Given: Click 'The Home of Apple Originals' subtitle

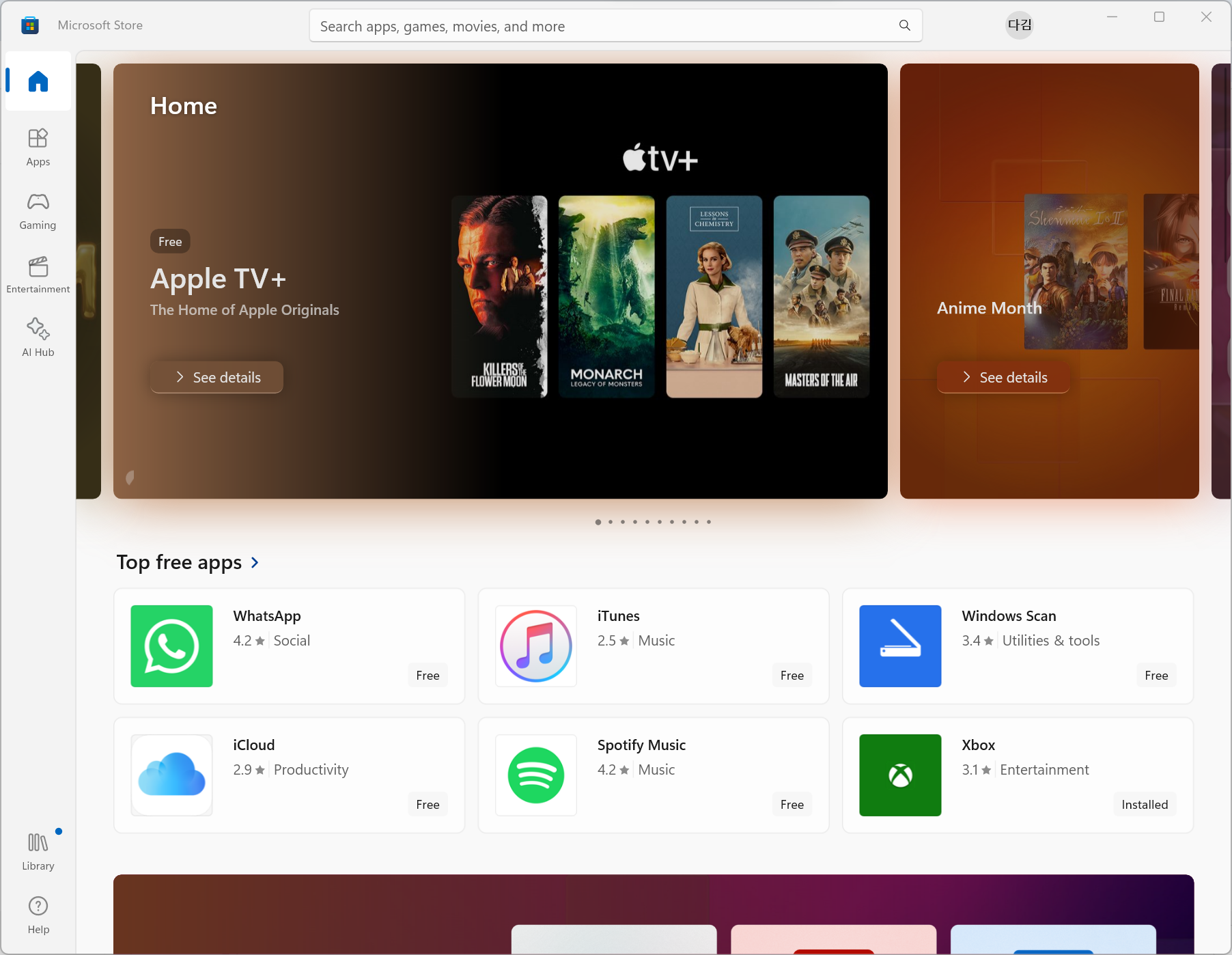Looking at the screenshot, I should coord(244,309).
